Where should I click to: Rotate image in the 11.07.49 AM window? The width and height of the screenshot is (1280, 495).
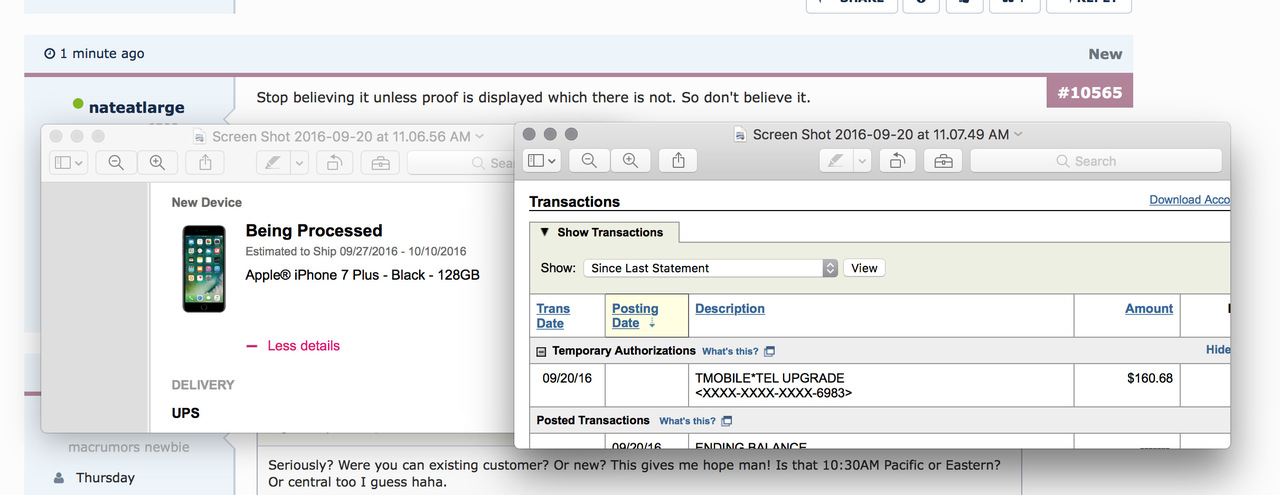click(x=898, y=161)
